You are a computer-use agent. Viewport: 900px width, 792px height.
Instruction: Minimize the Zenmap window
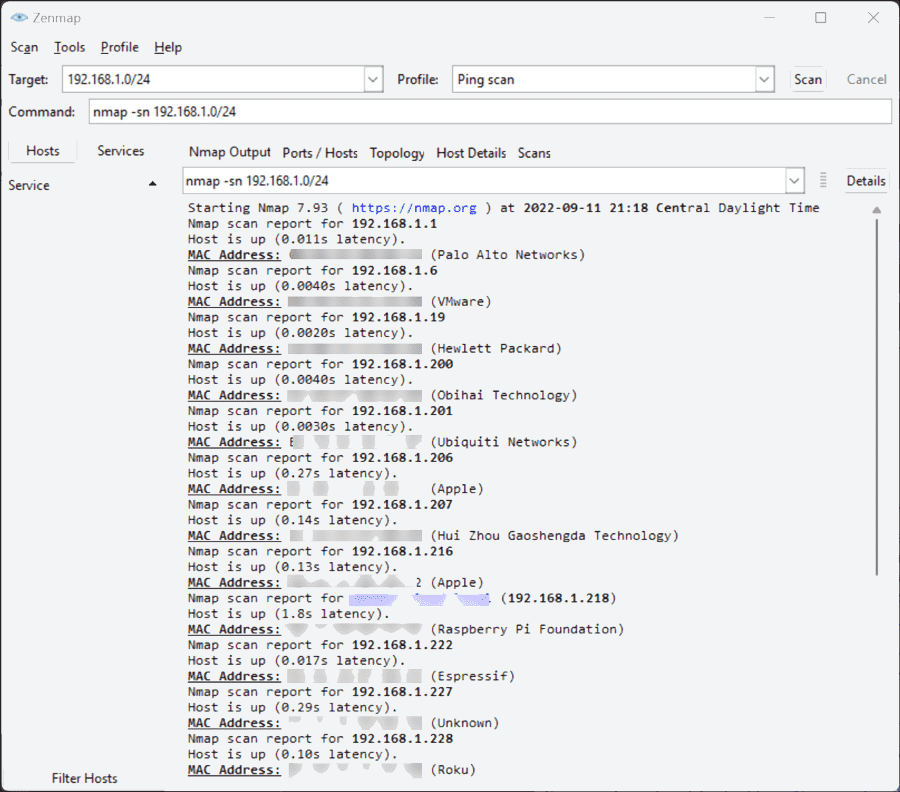770,18
